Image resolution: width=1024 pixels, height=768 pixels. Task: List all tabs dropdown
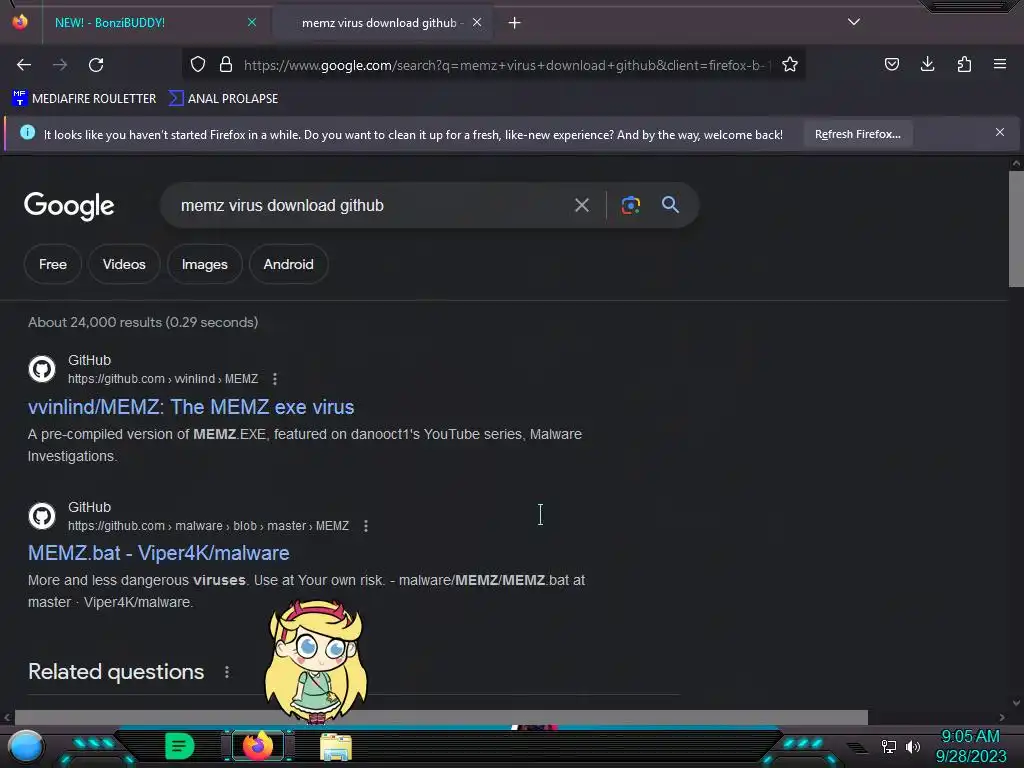coord(854,22)
